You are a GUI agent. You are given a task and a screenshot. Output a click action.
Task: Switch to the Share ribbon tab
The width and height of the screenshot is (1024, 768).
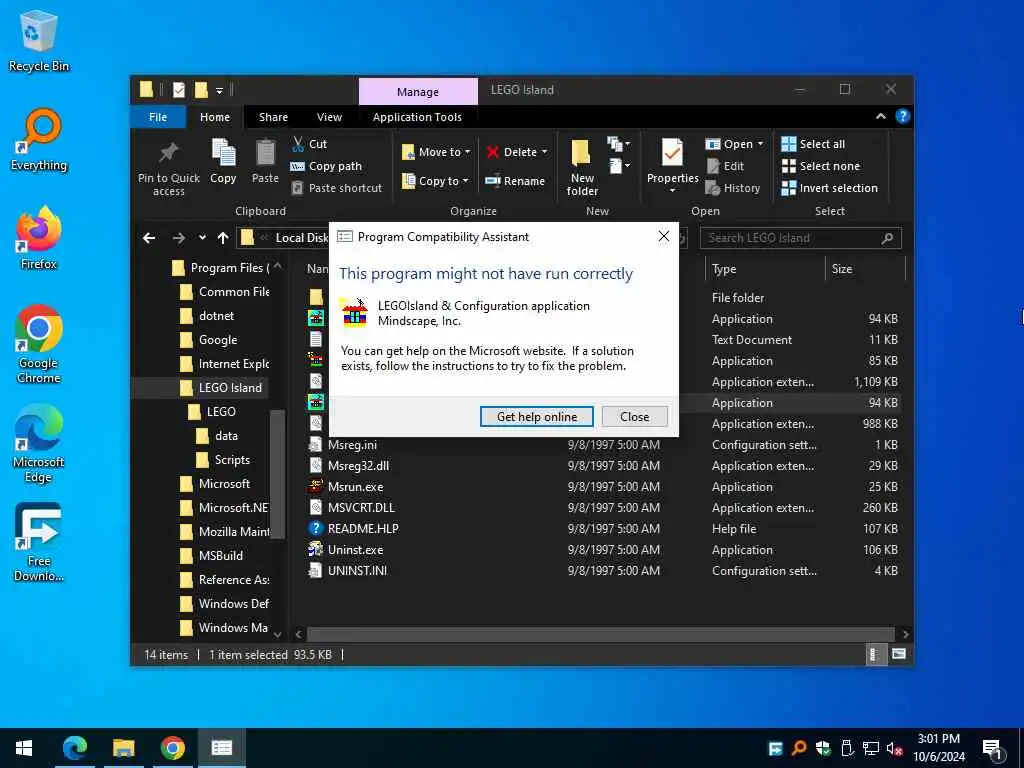273,117
